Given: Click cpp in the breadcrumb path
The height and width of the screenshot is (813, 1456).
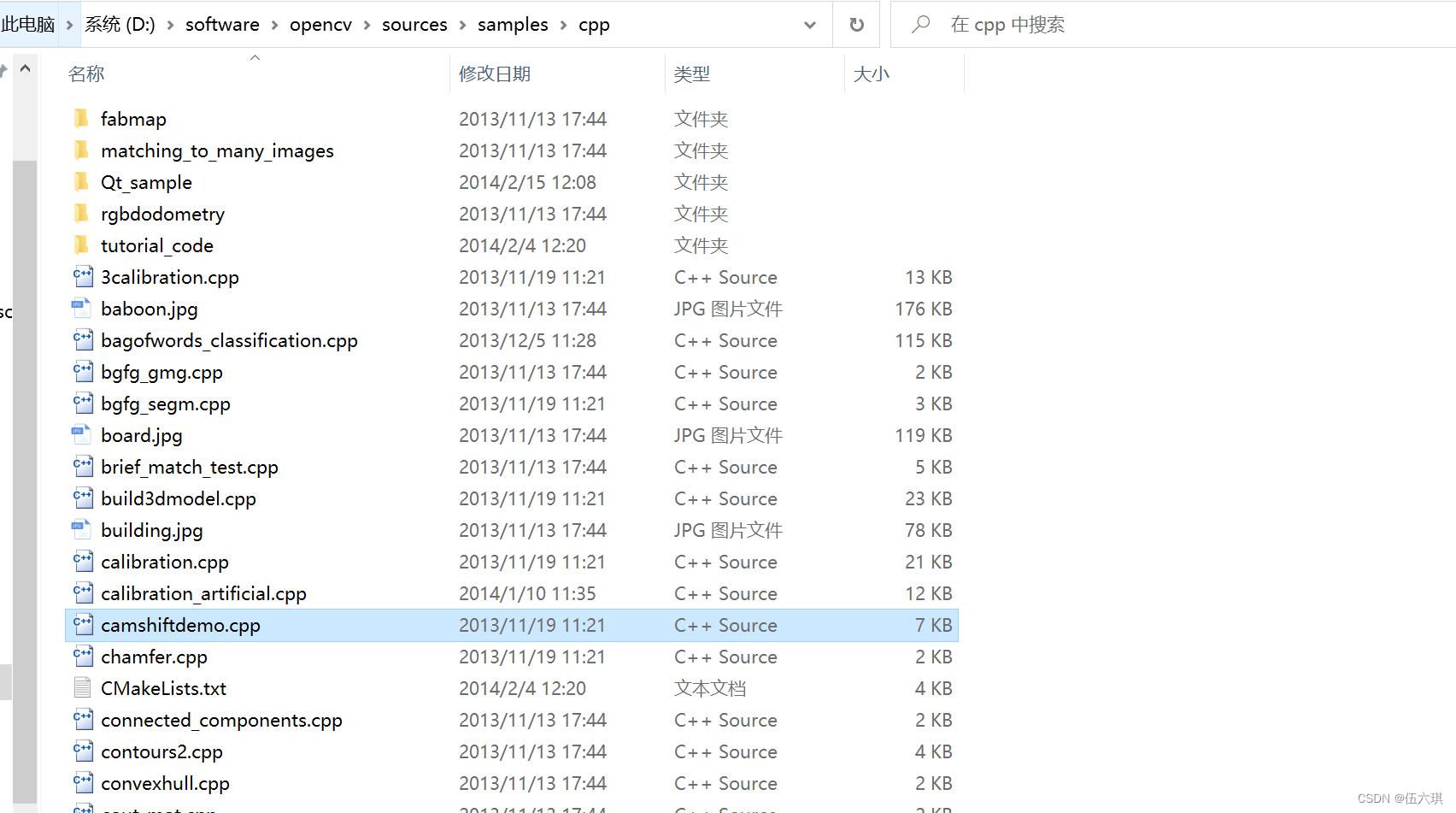Looking at the screenshot, I should click(594, 25).
